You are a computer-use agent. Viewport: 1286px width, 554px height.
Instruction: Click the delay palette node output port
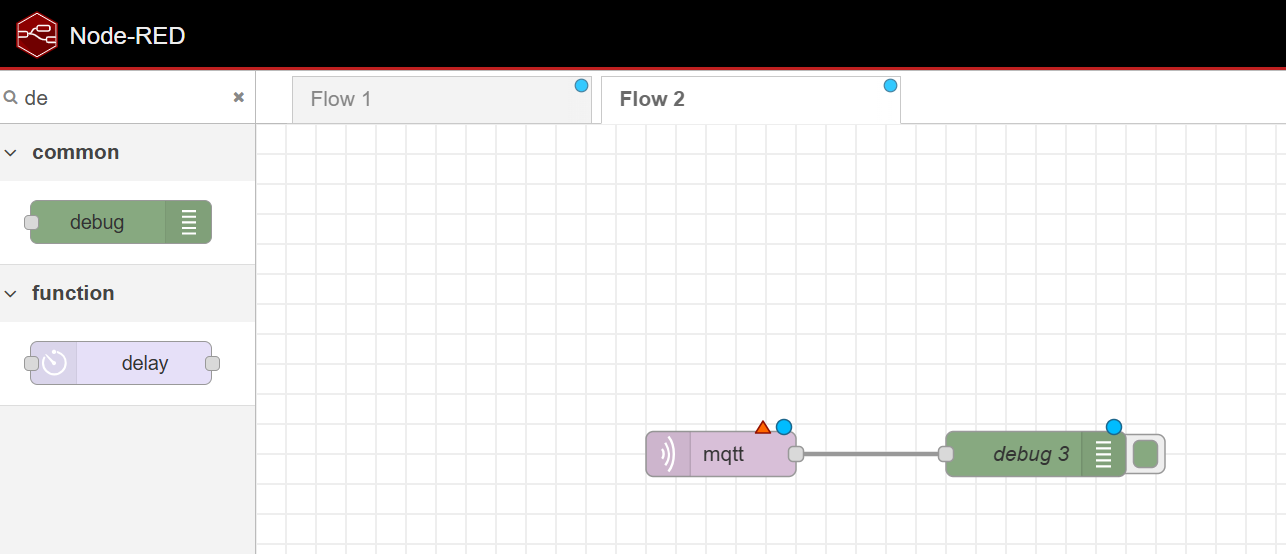tap(212, 363)
